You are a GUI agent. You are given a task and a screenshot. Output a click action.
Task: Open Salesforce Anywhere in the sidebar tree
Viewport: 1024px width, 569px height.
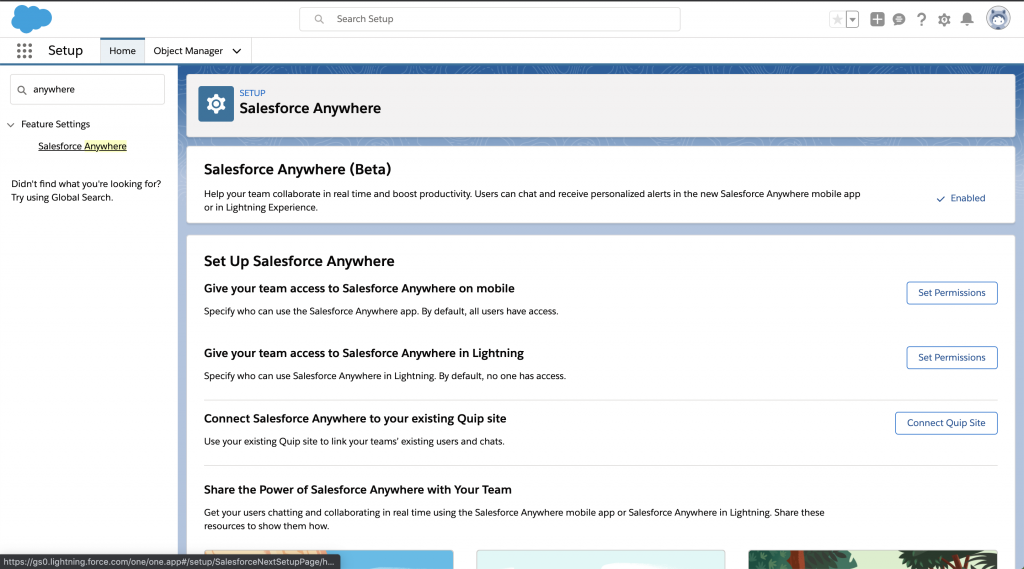[x=82, y=146]
